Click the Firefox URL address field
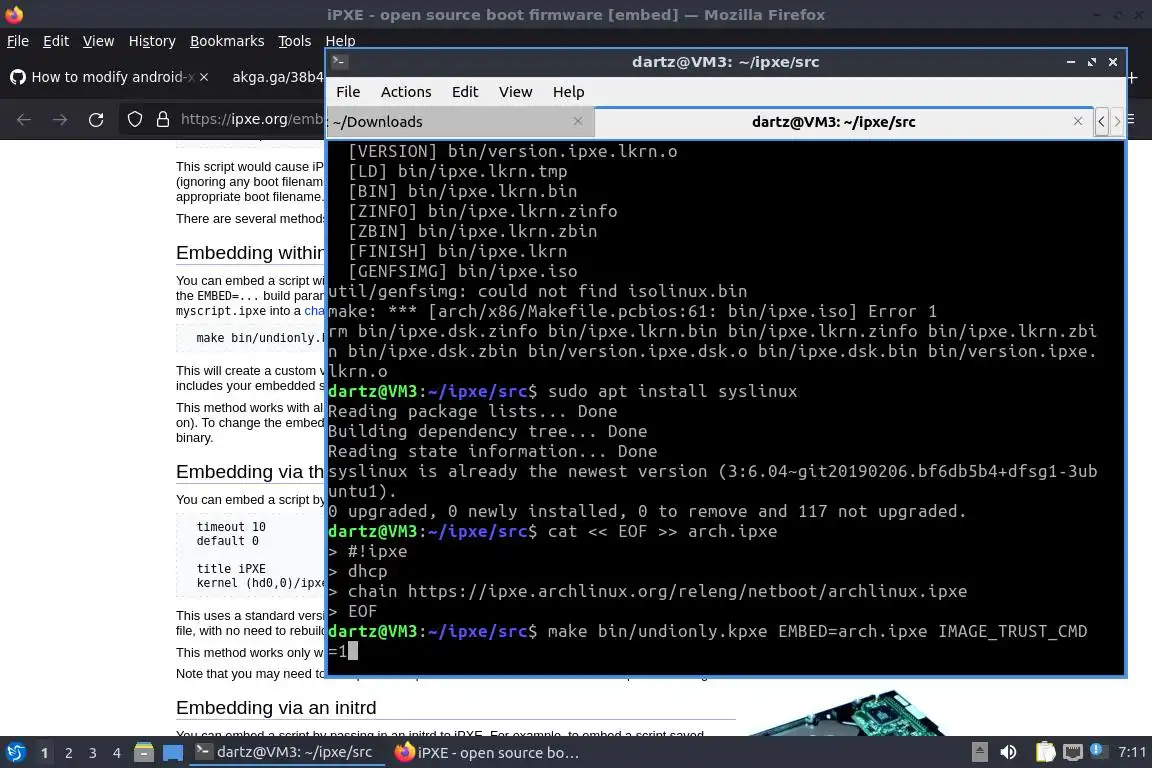The height and width of the screenshot is (768, 1152). pyautogui.click(x=251, y=119)
